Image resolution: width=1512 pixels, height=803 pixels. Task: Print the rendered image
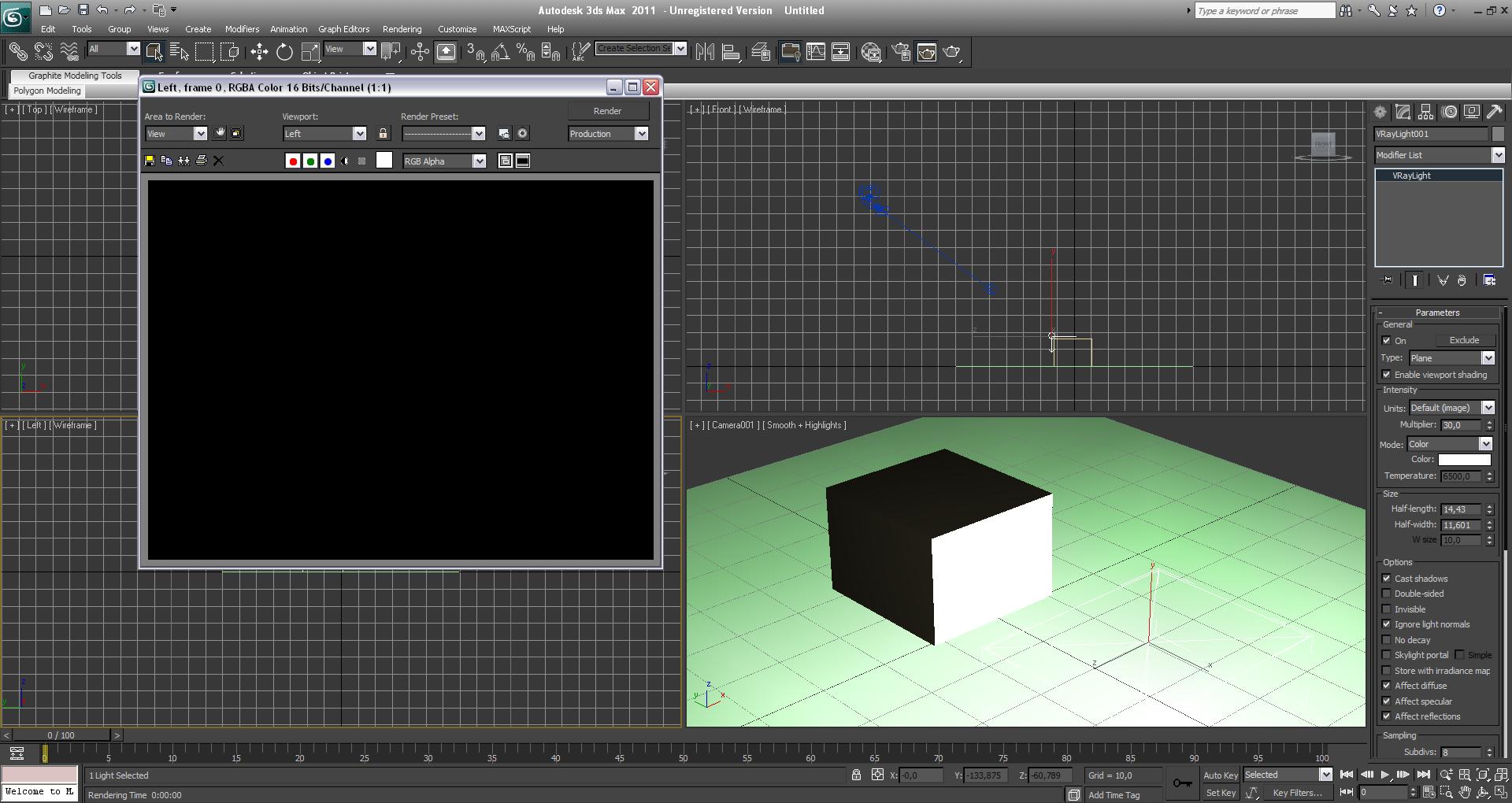[202, 161]
